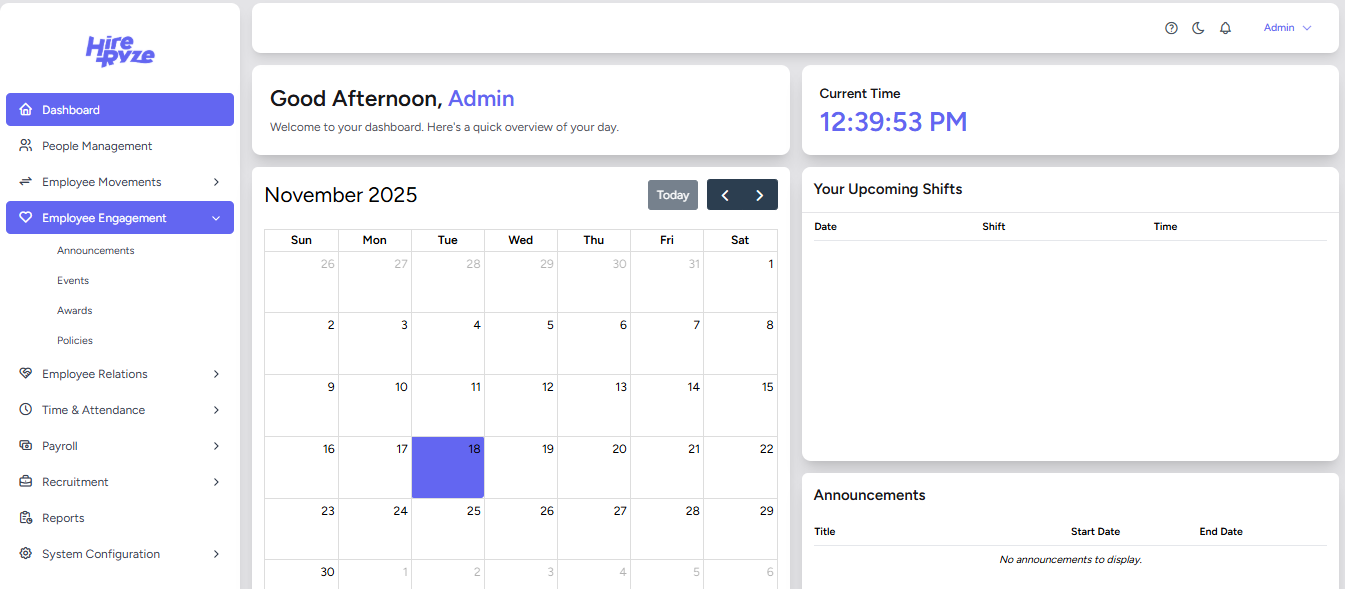Viewport: 1345px width, 589px height.
Task: Expand the Employee Movements submenu
Action: click(x=216, y=182)
